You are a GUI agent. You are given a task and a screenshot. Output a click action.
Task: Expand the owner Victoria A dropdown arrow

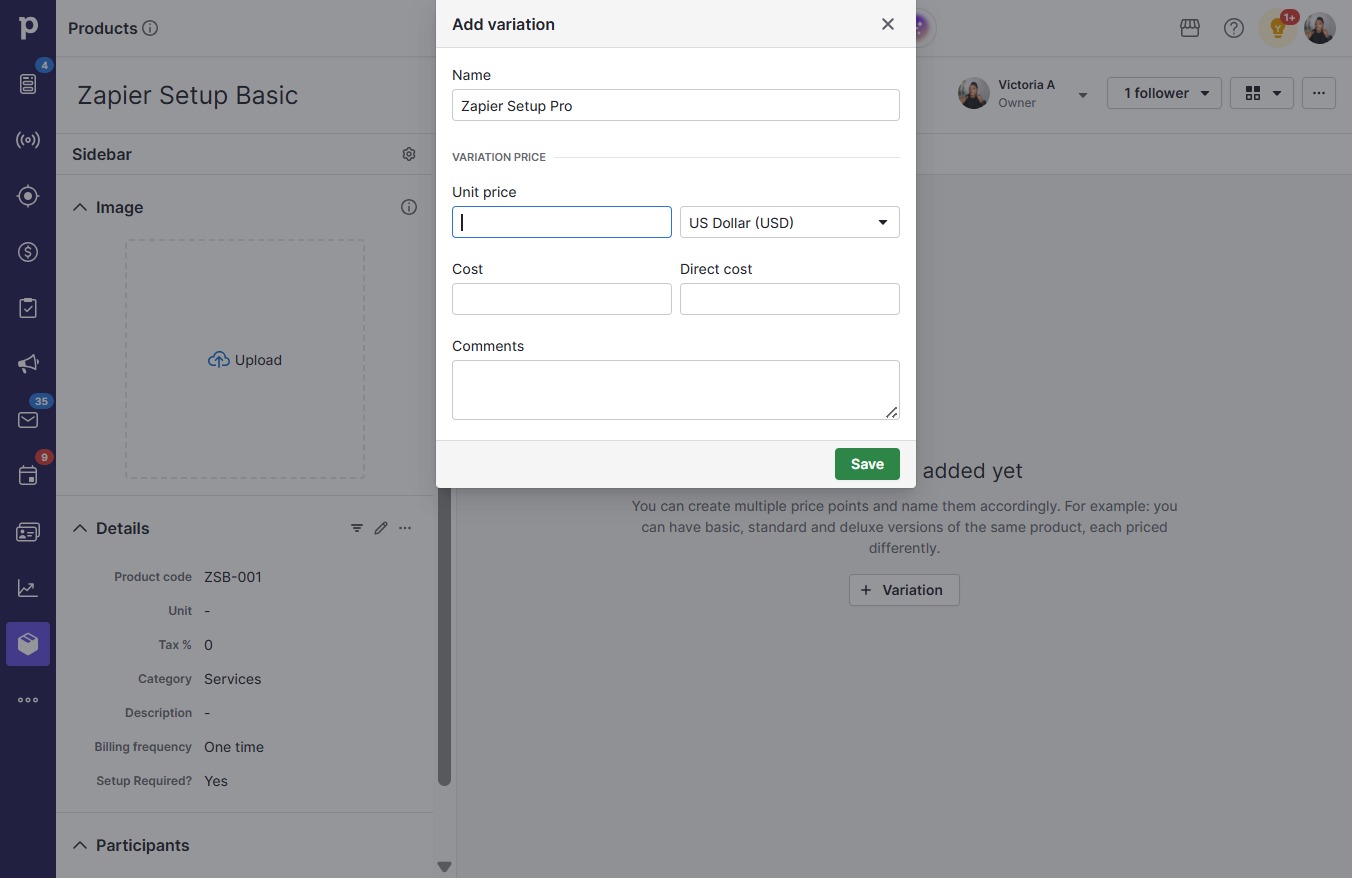click(x=1082, y=95)
